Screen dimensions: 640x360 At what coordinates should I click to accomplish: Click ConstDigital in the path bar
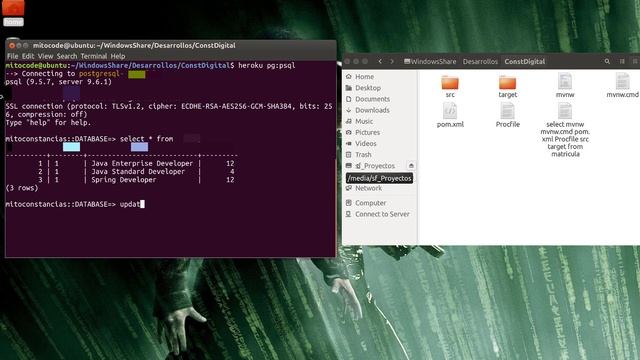tap(524, 61)
